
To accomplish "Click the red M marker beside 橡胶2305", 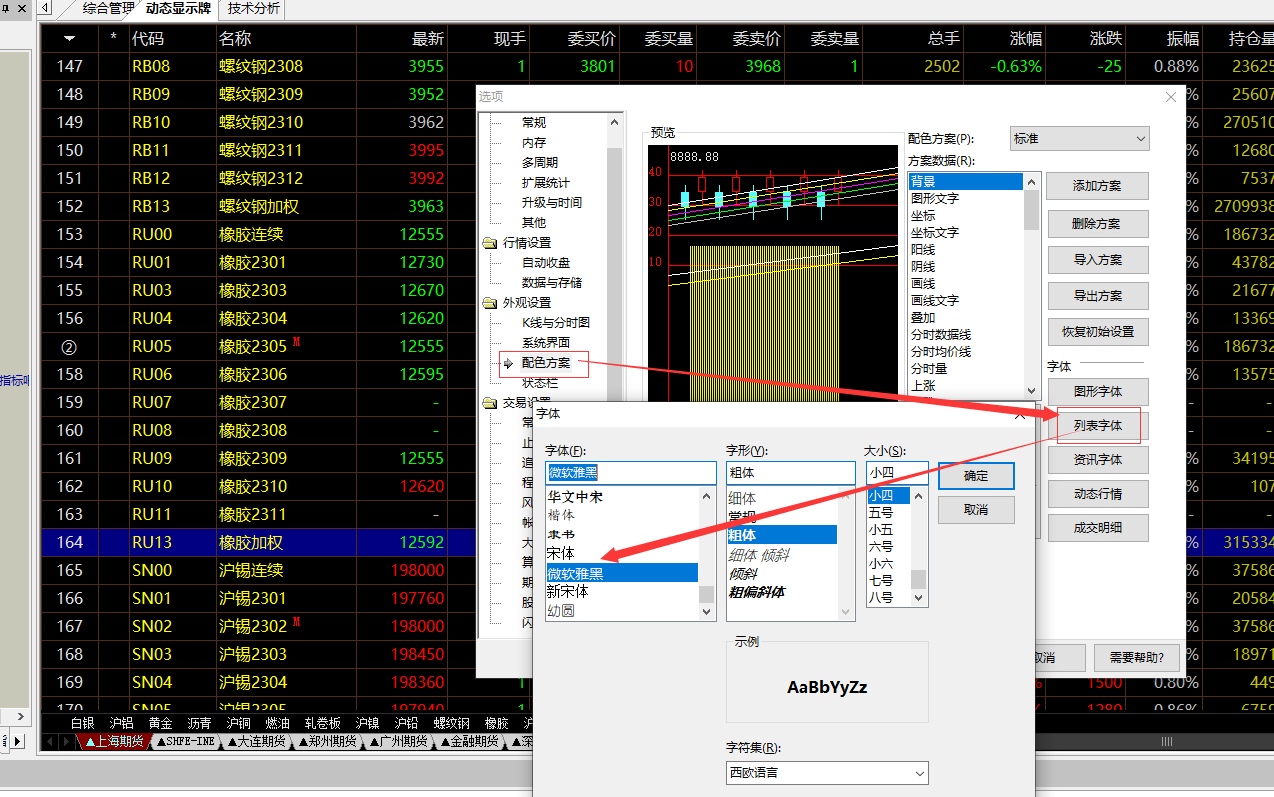I will [x=296, y=343].
